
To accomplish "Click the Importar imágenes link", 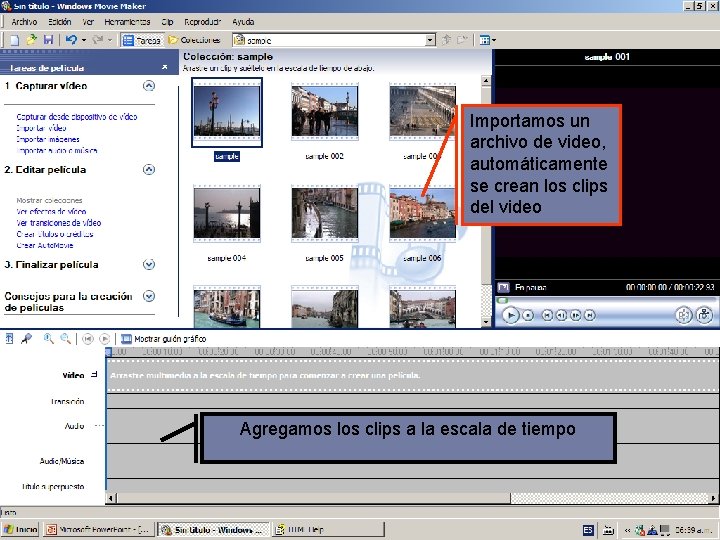I will (48, 139).
